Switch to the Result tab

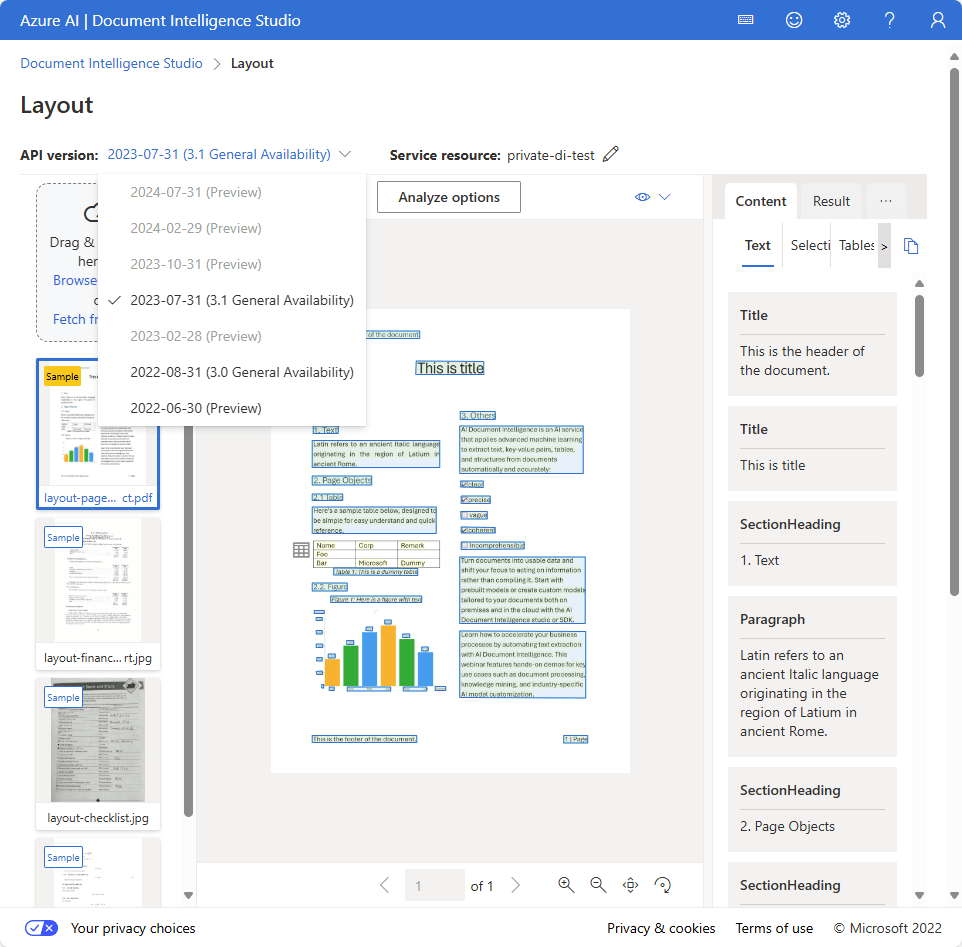831,201
